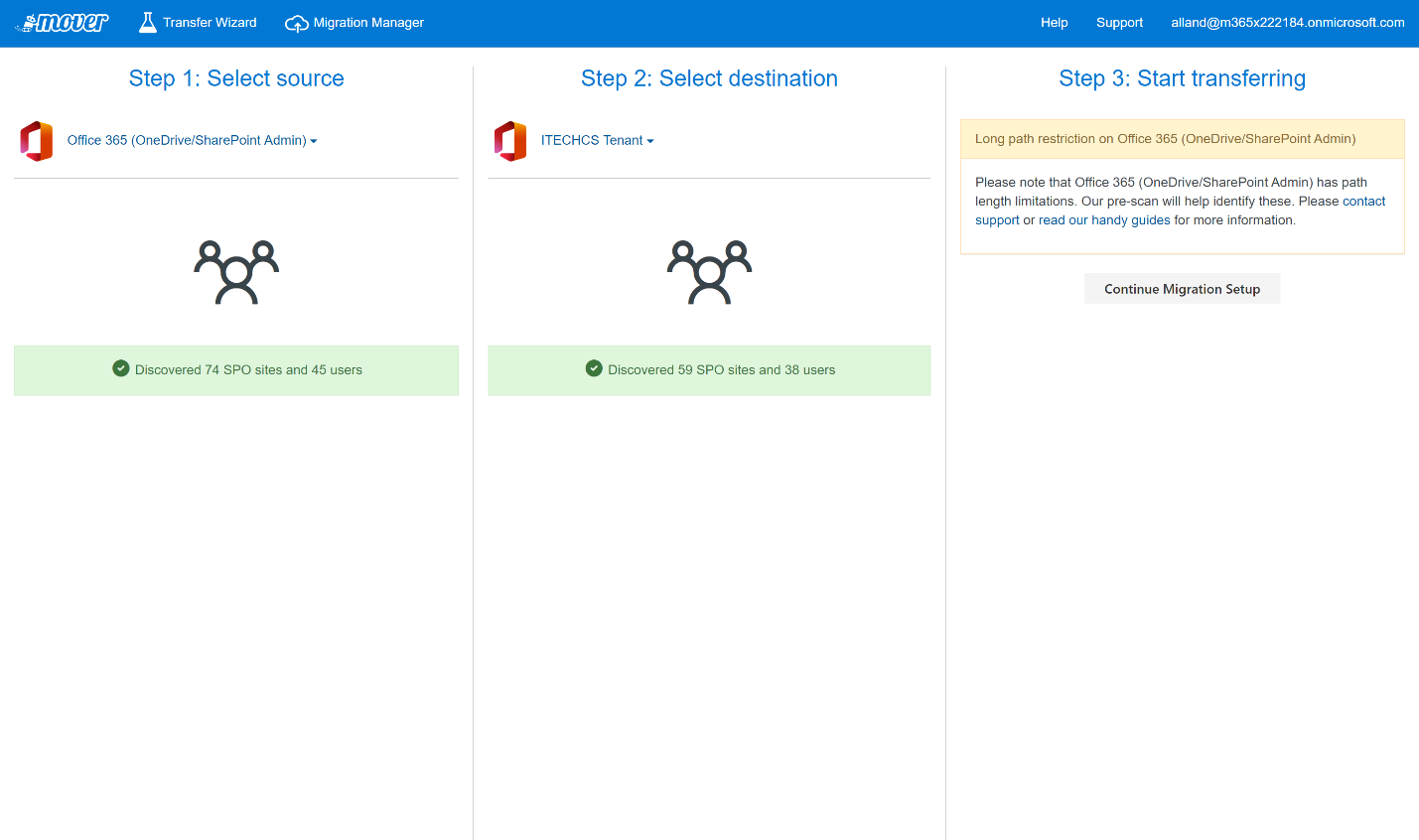Click the Migration Manager cloud icon

[296, 24]
